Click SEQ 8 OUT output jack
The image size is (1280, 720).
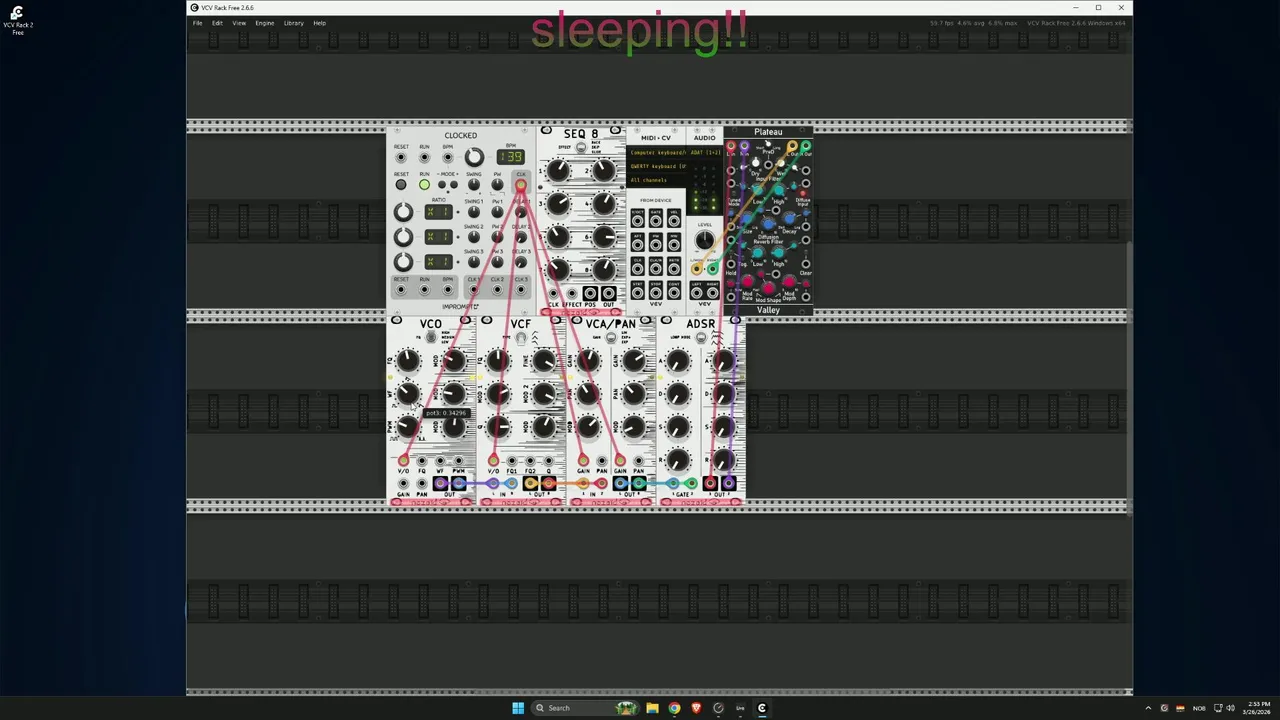coord(608,293)
